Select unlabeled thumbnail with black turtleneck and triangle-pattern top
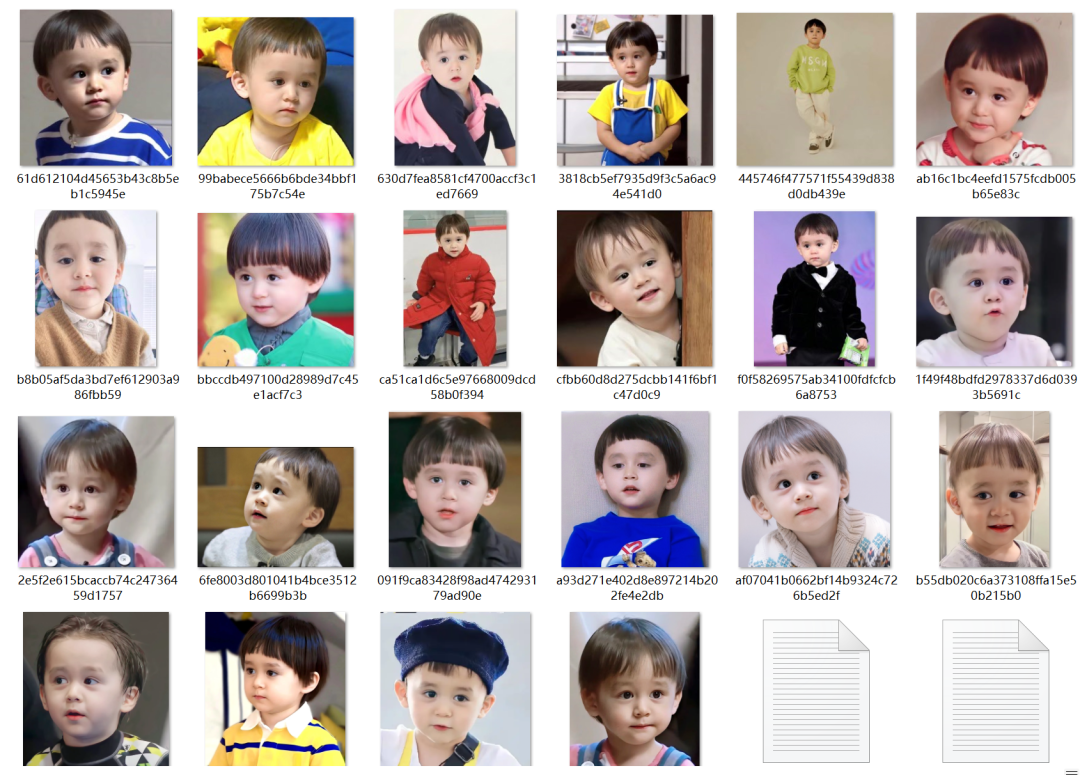1080x775 pixels. (x=96, y=689)
